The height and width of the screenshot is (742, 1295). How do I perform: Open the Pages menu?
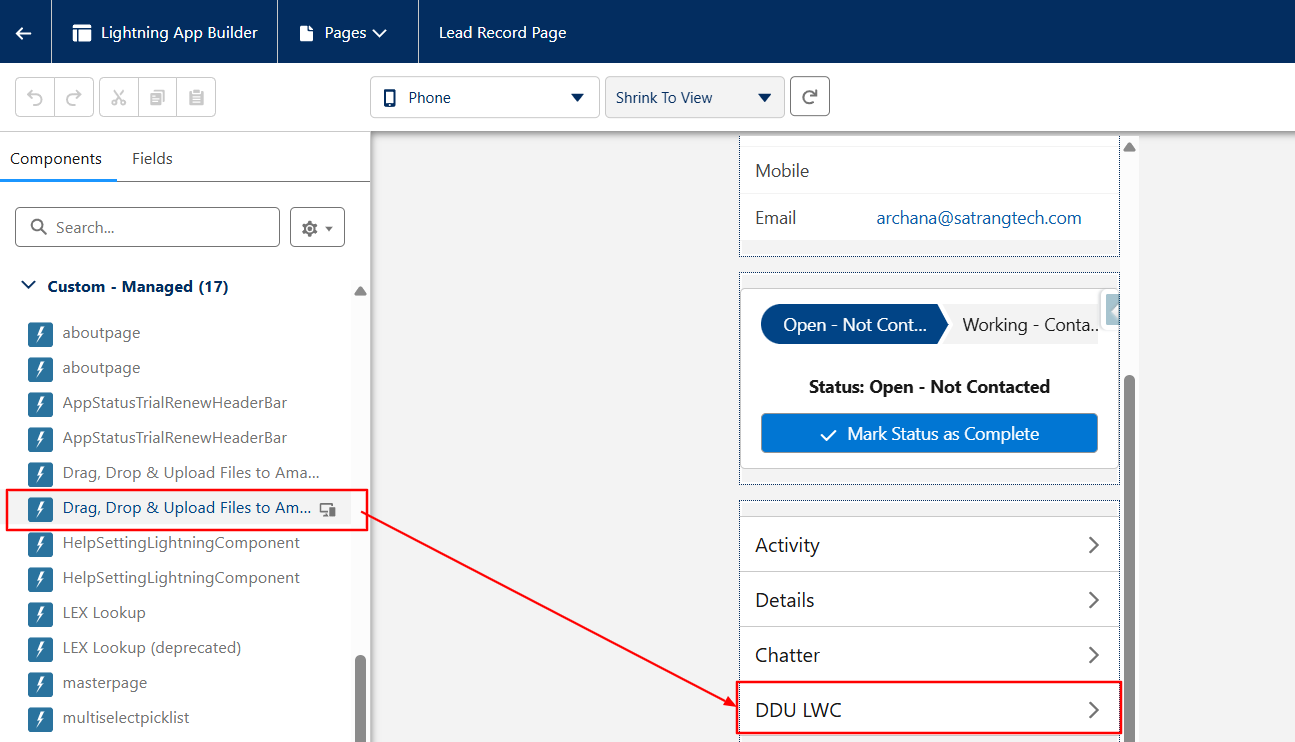click(343, 33)
